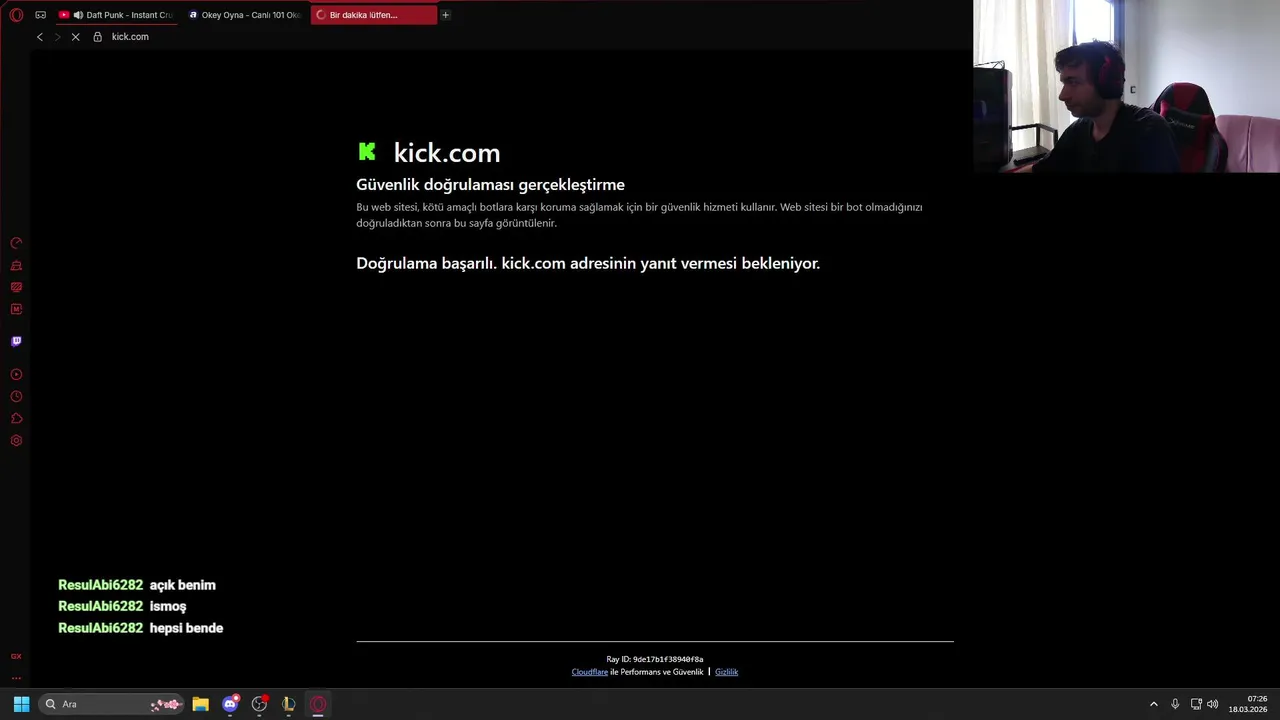Open the Gizlilik privacy link
Image resolution: width=1280 pixels, height=720 pixels.
click(x=726, y=672)
